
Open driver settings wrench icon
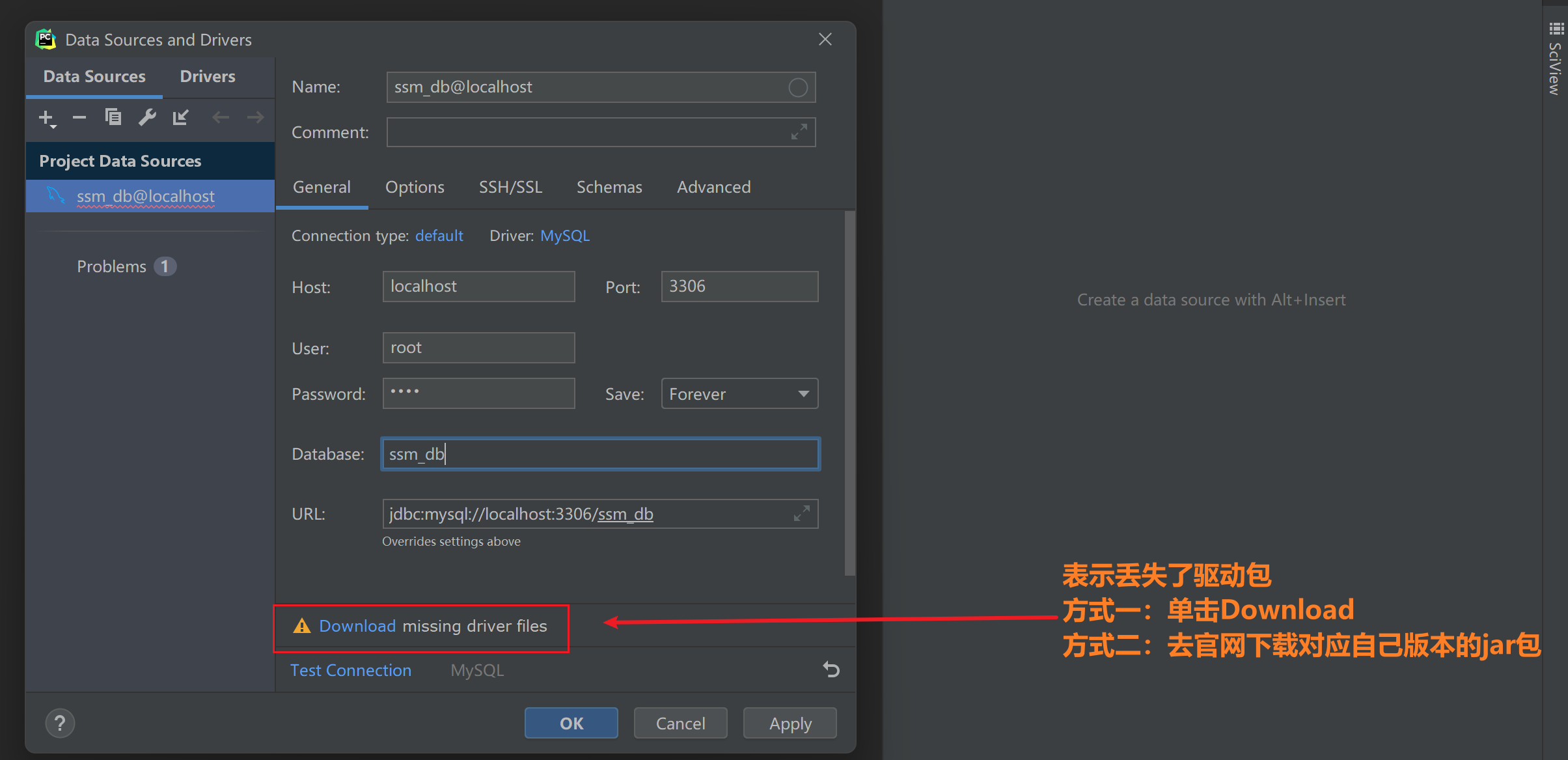[147, 117]
